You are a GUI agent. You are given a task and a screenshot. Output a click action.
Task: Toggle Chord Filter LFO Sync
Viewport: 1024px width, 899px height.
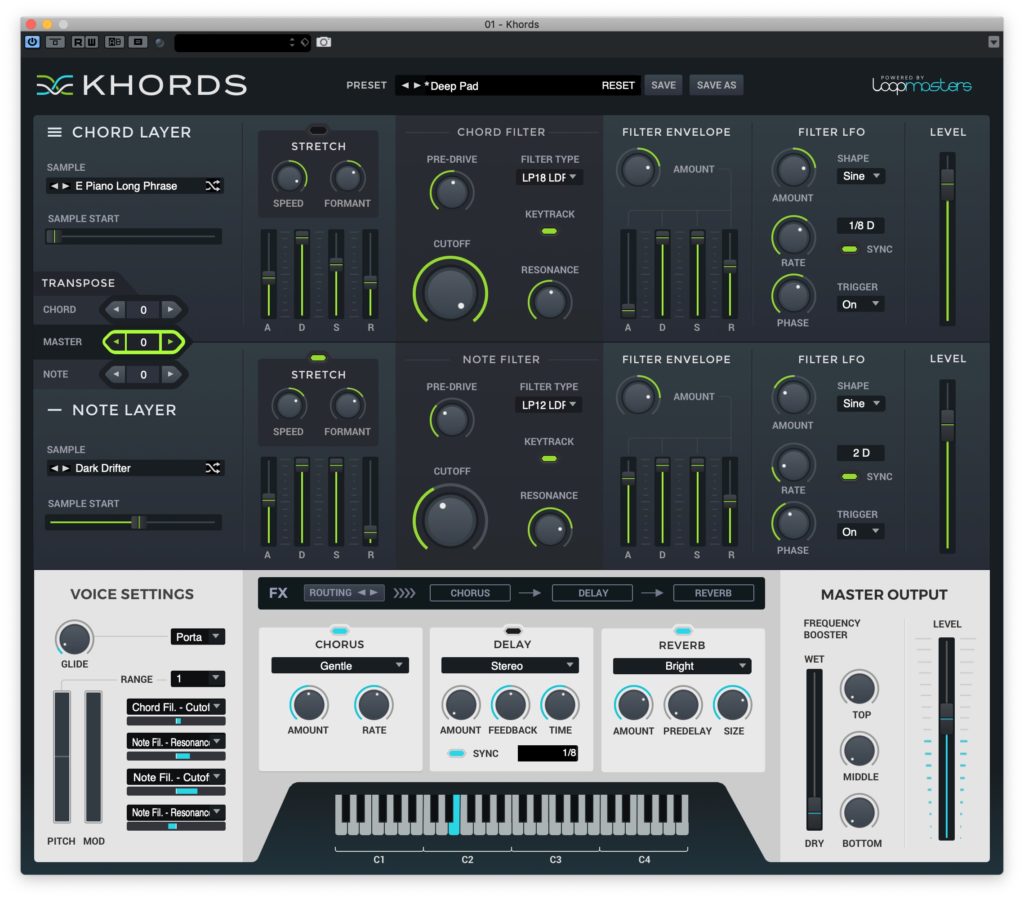point(849,249)
